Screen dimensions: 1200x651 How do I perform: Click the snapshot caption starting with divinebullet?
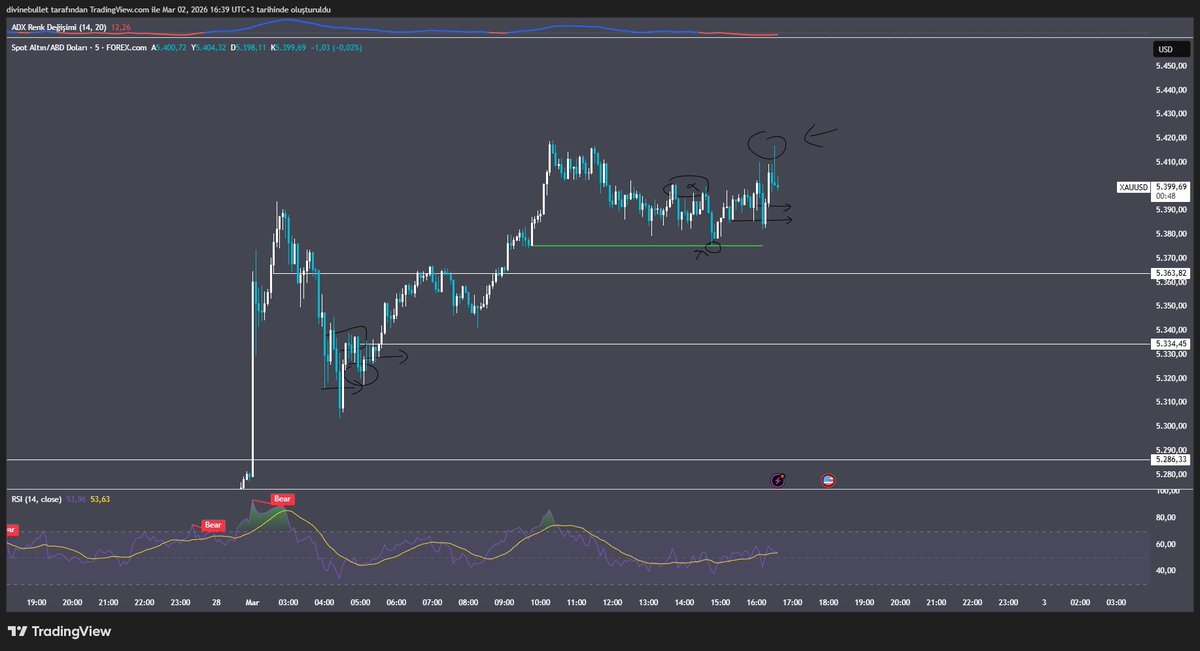[168, 9]
